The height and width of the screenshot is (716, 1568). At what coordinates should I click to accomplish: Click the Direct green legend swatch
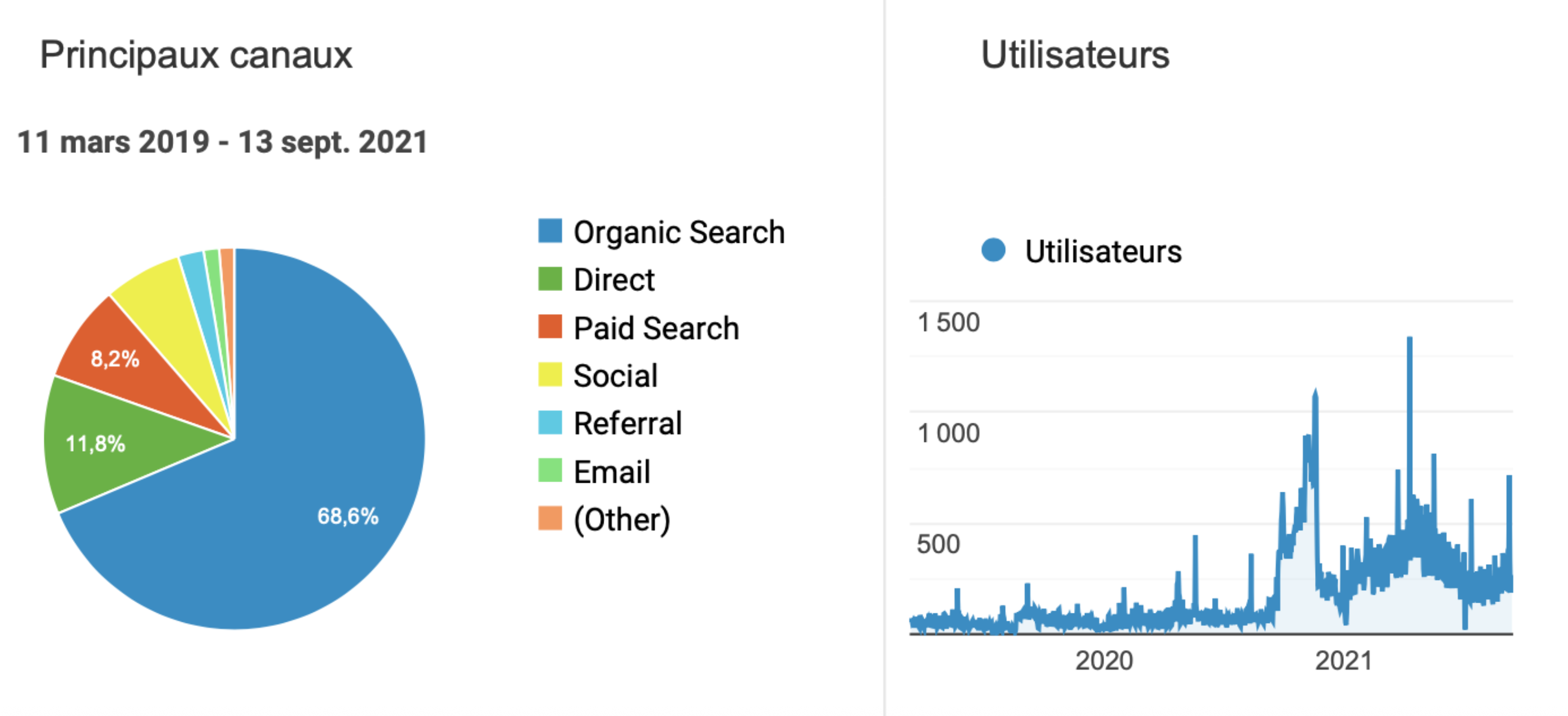coord(550,279)
